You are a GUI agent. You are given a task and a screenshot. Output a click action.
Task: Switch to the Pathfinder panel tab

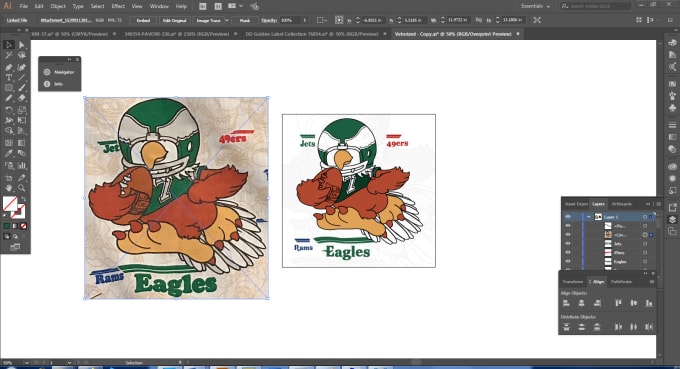tap(621, 282)
